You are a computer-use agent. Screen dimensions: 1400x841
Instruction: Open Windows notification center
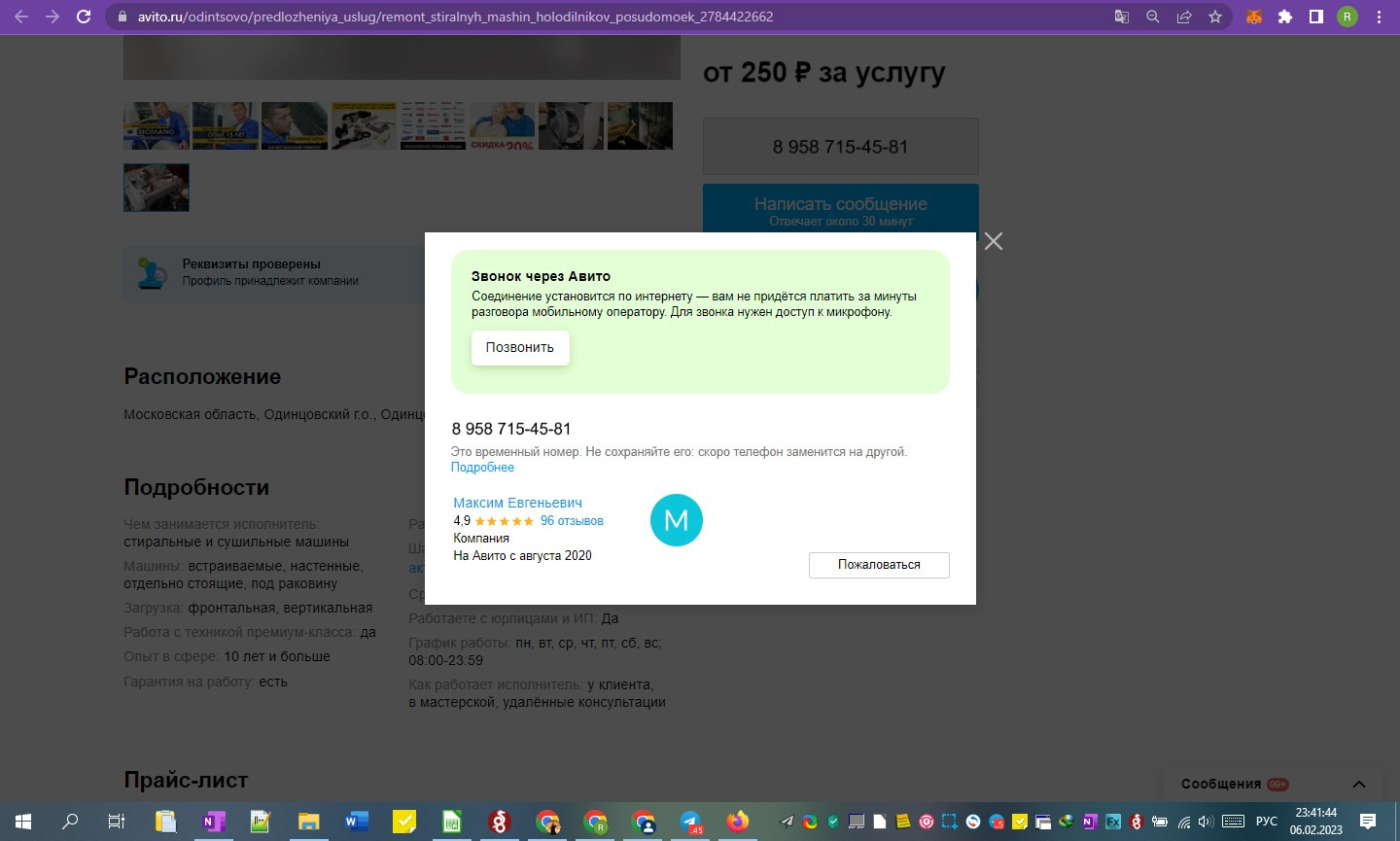pyautogui.click(x=1368, y=822)
